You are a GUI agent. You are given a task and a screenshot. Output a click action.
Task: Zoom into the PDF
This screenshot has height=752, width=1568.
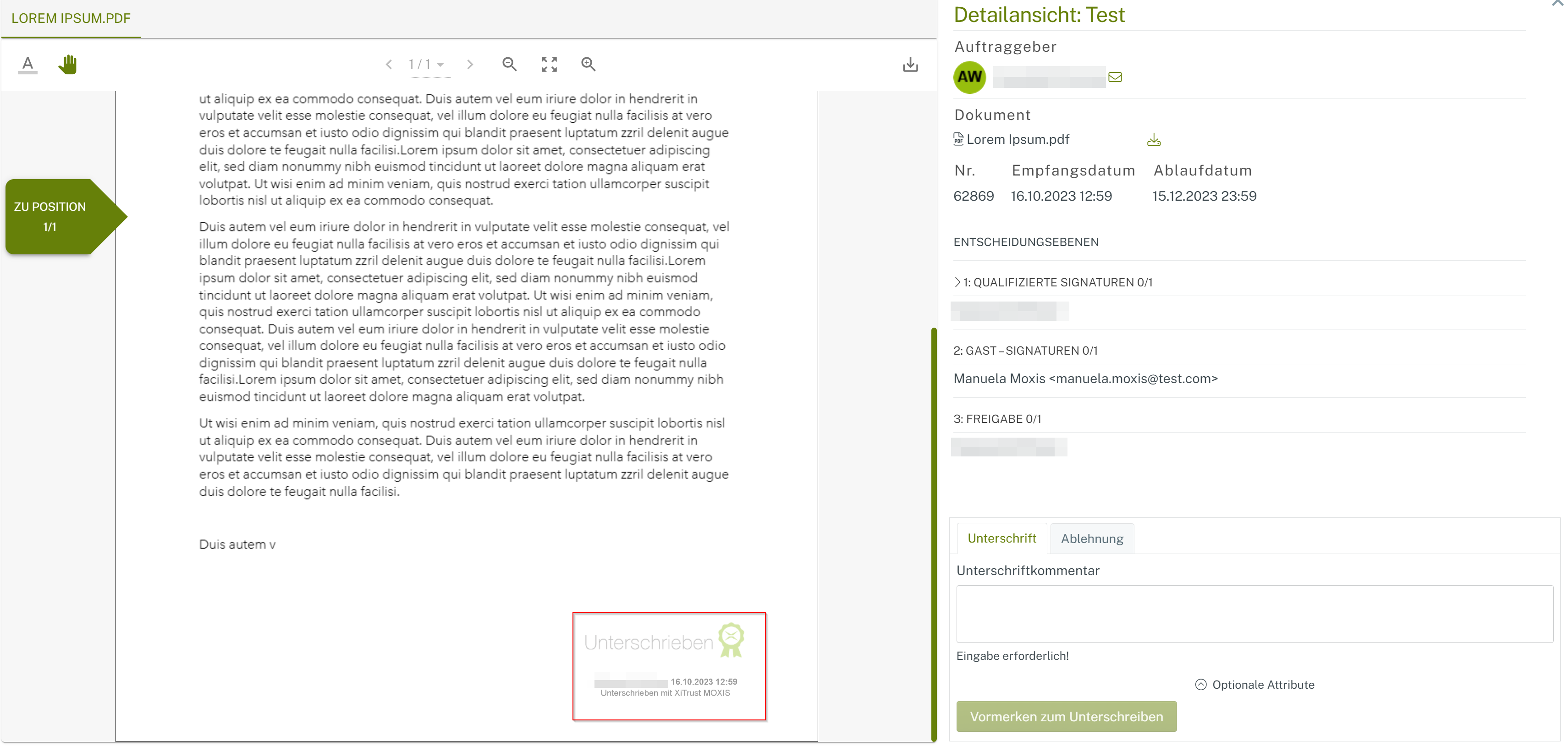point(588,64)
